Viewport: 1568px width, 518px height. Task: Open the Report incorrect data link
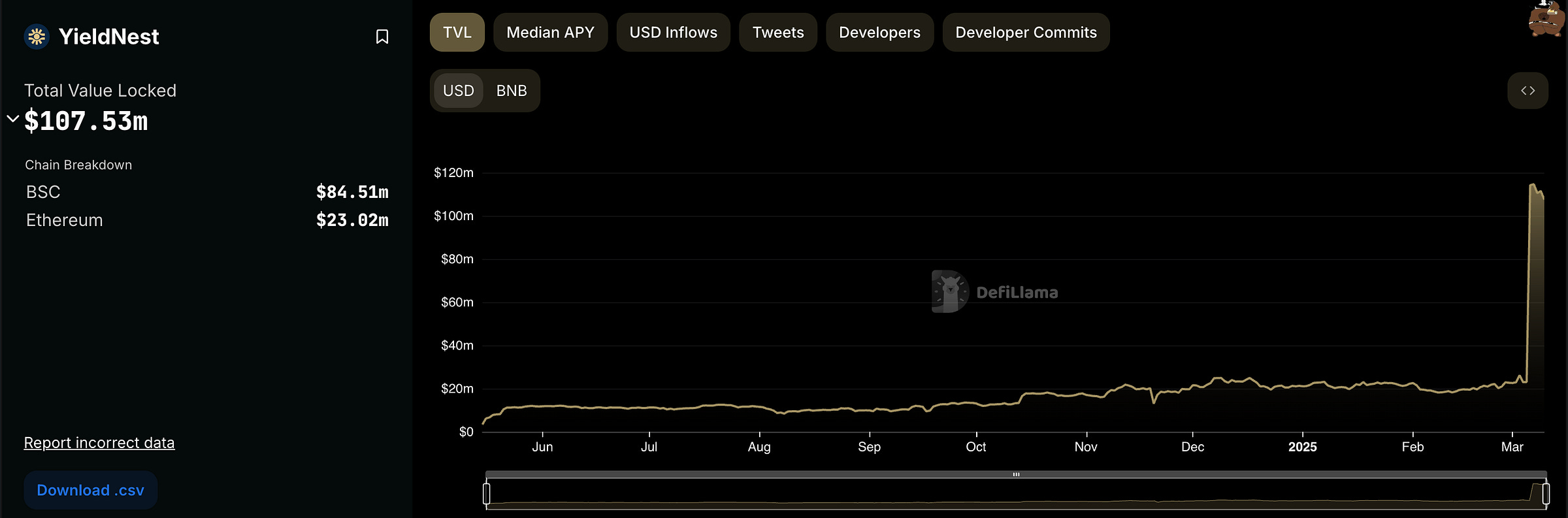coord(99,443)
